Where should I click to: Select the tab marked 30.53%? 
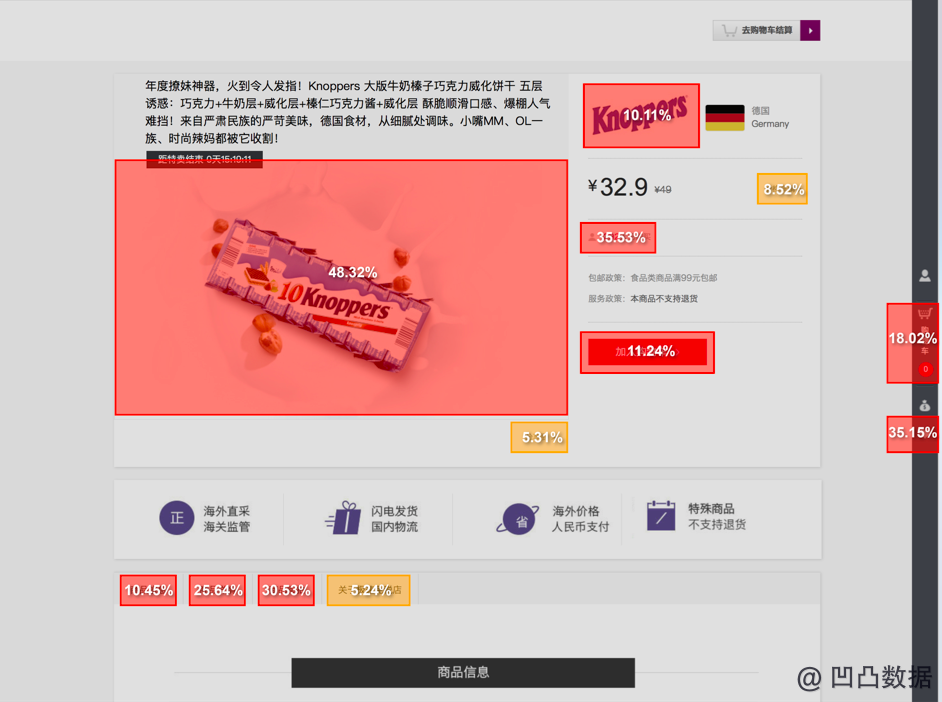(x=287, y=590)
